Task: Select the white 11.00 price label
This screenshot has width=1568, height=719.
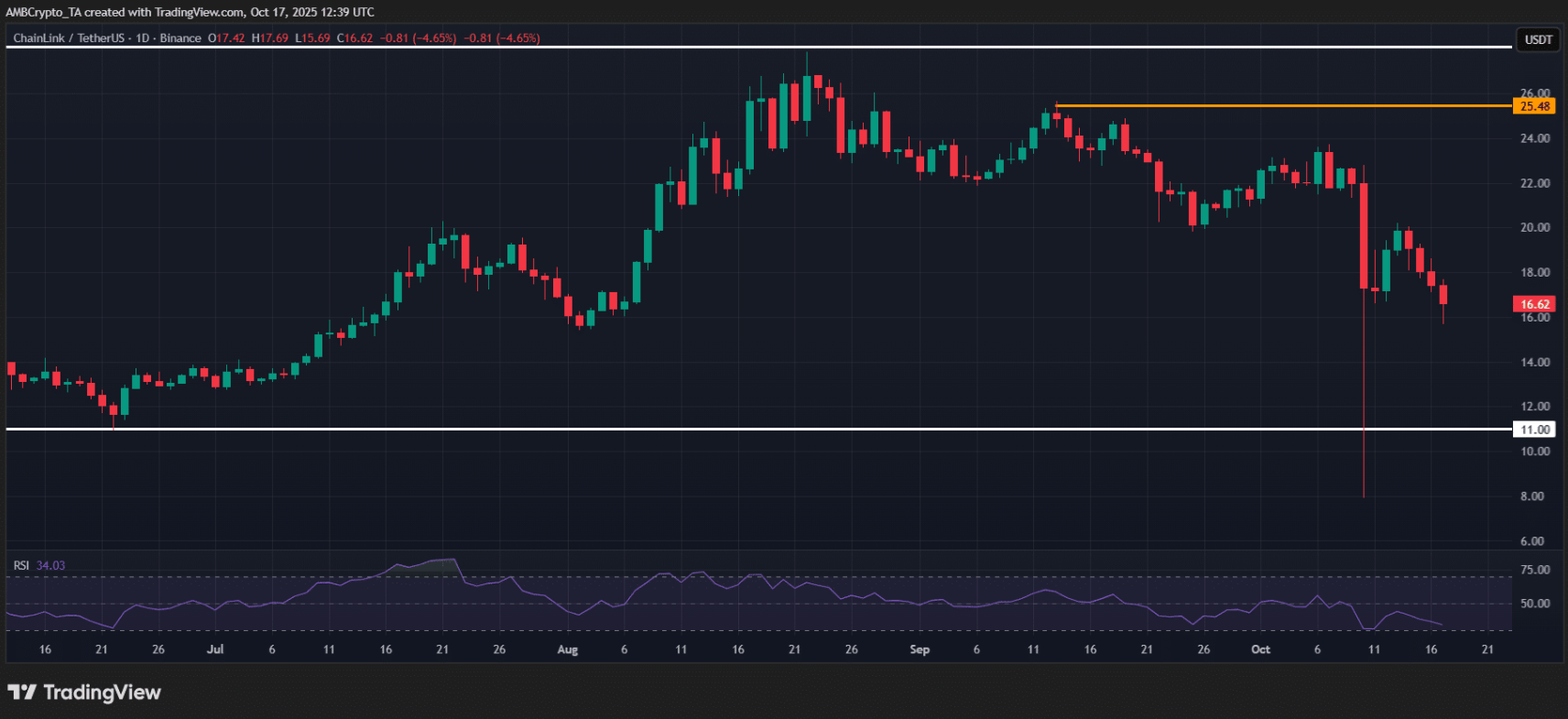Action: (1534, 430)
